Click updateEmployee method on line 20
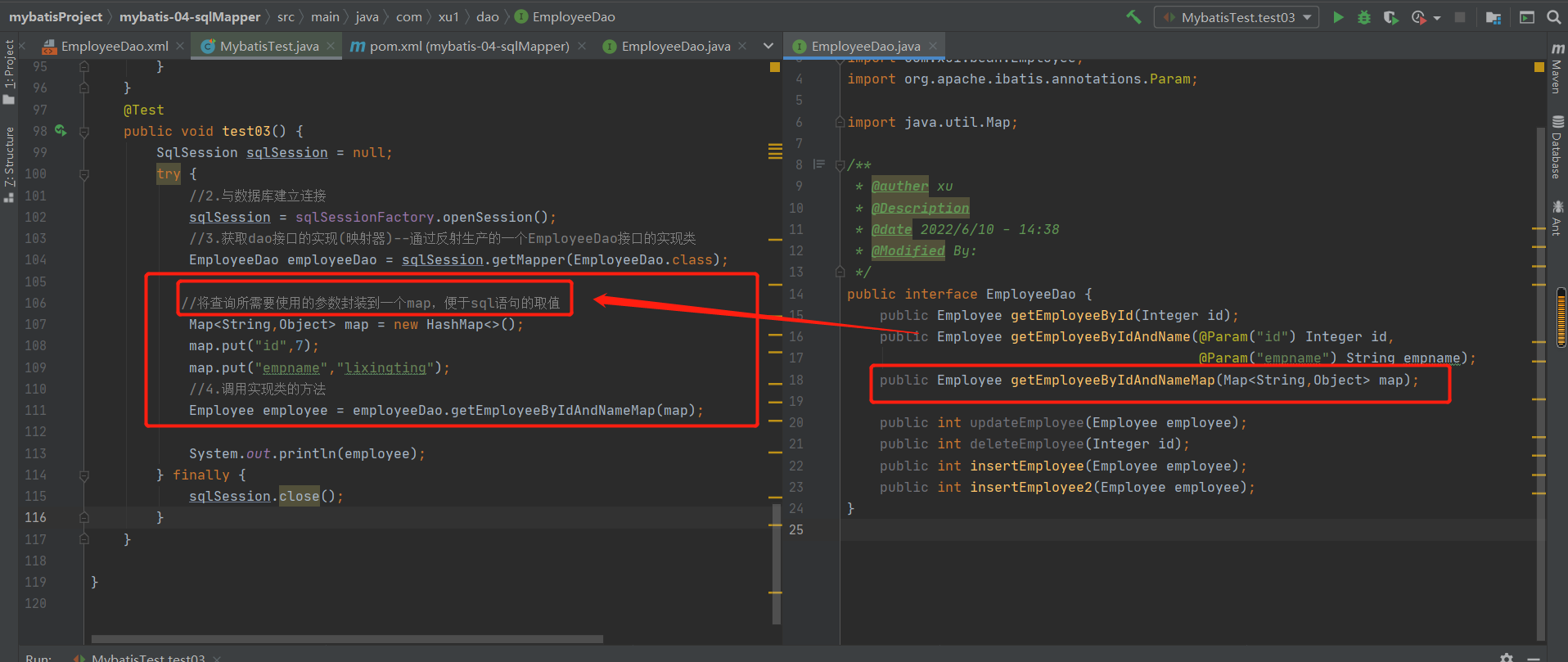 click(1027, 422)
